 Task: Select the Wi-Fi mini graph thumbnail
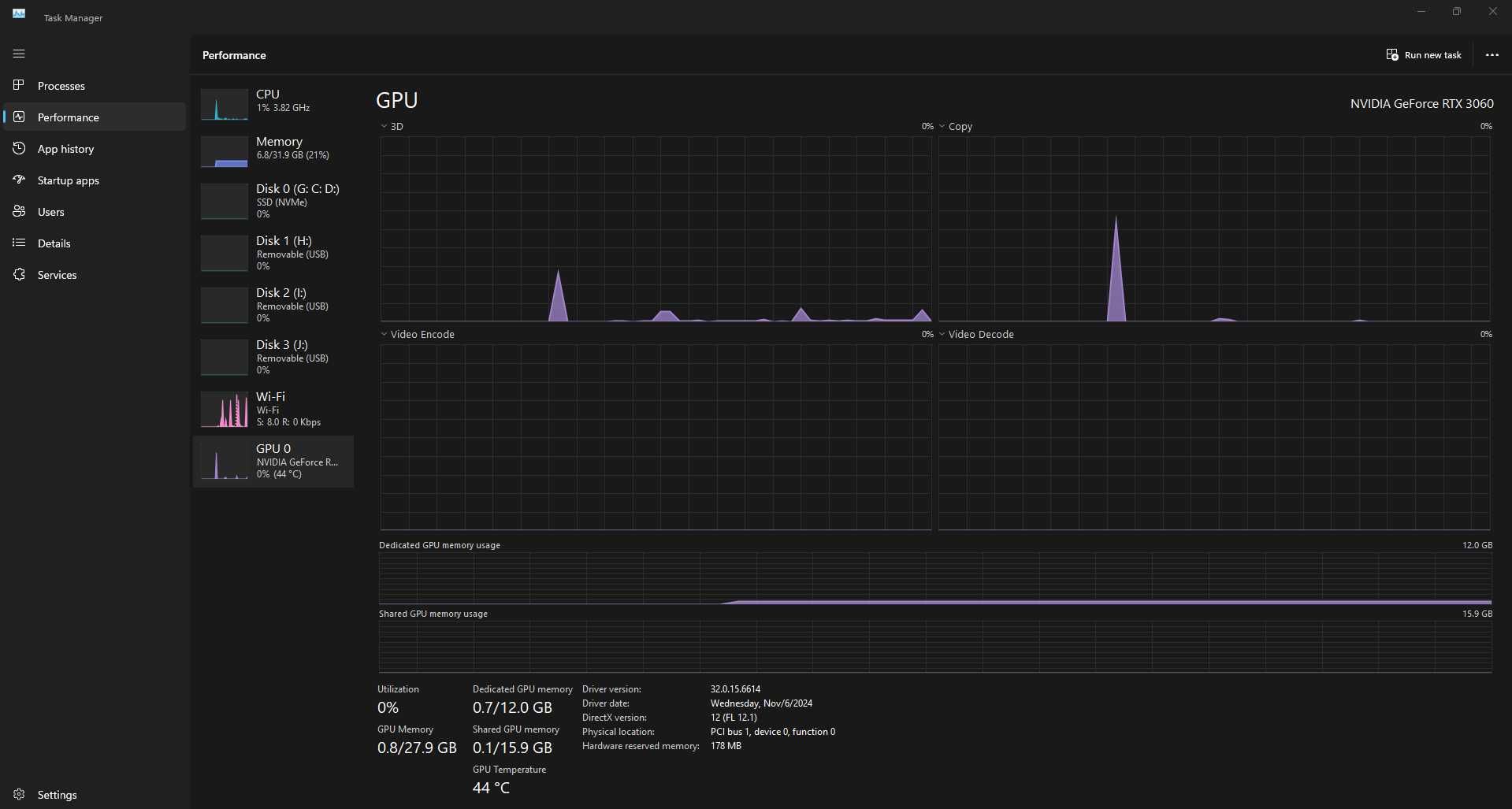point(225,410)
